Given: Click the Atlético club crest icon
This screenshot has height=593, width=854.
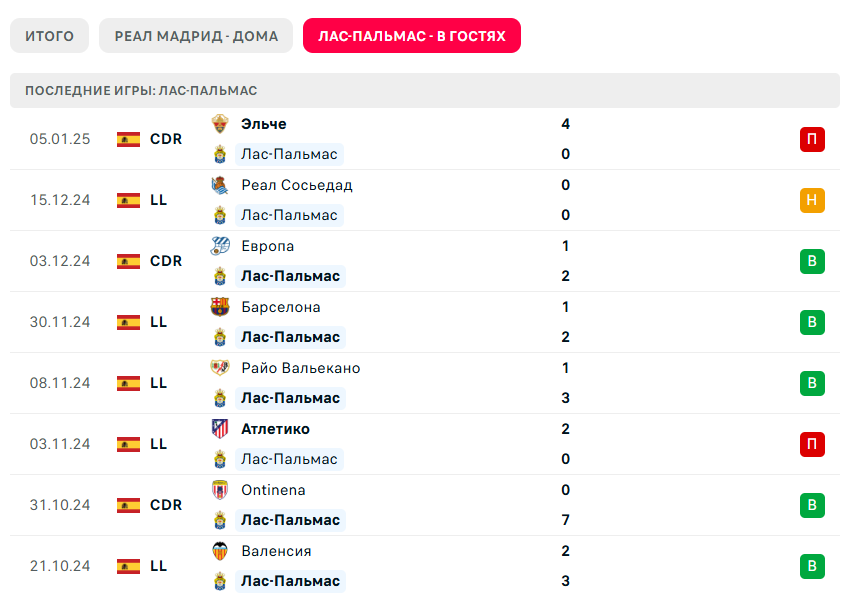Looking at the screenshot, I should click(x=220, y=429).
